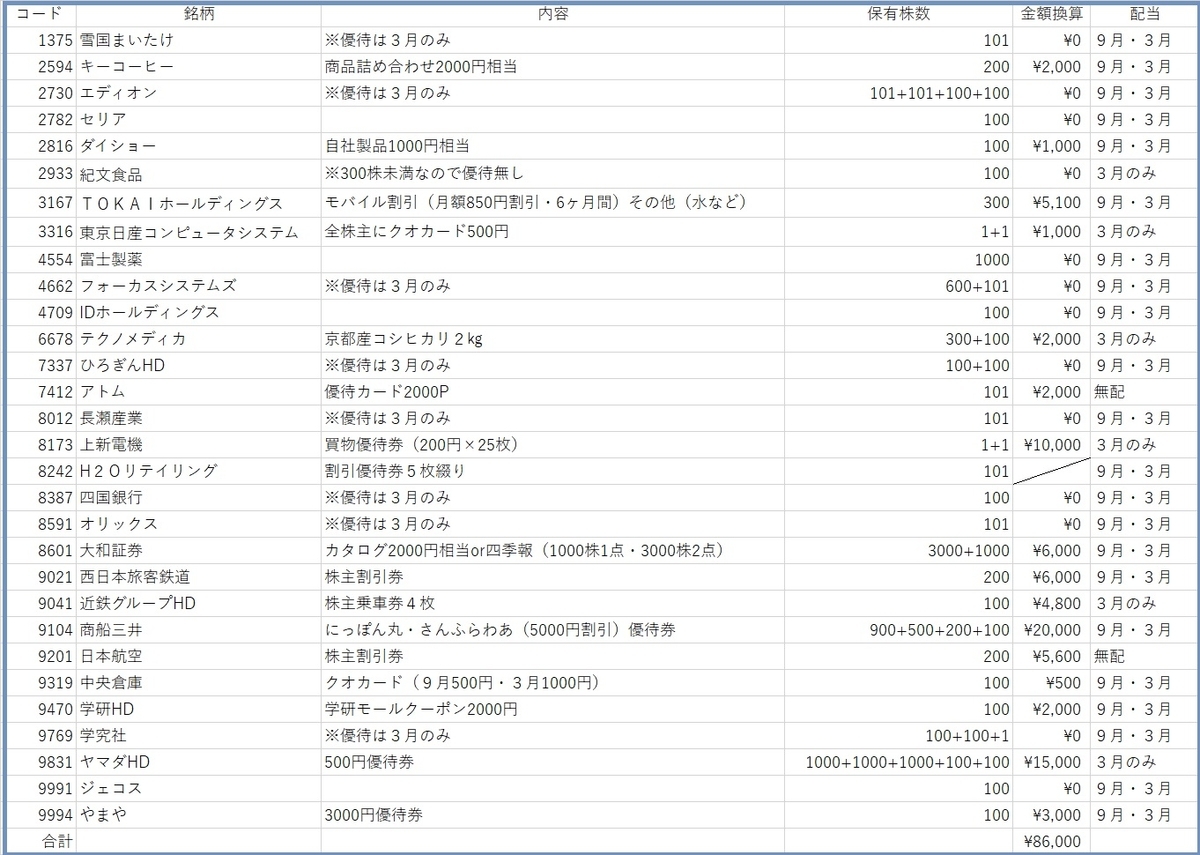Click the 学究社 name cell
The height and width of the screenshot is (855, 1200).
coord(199,736)
